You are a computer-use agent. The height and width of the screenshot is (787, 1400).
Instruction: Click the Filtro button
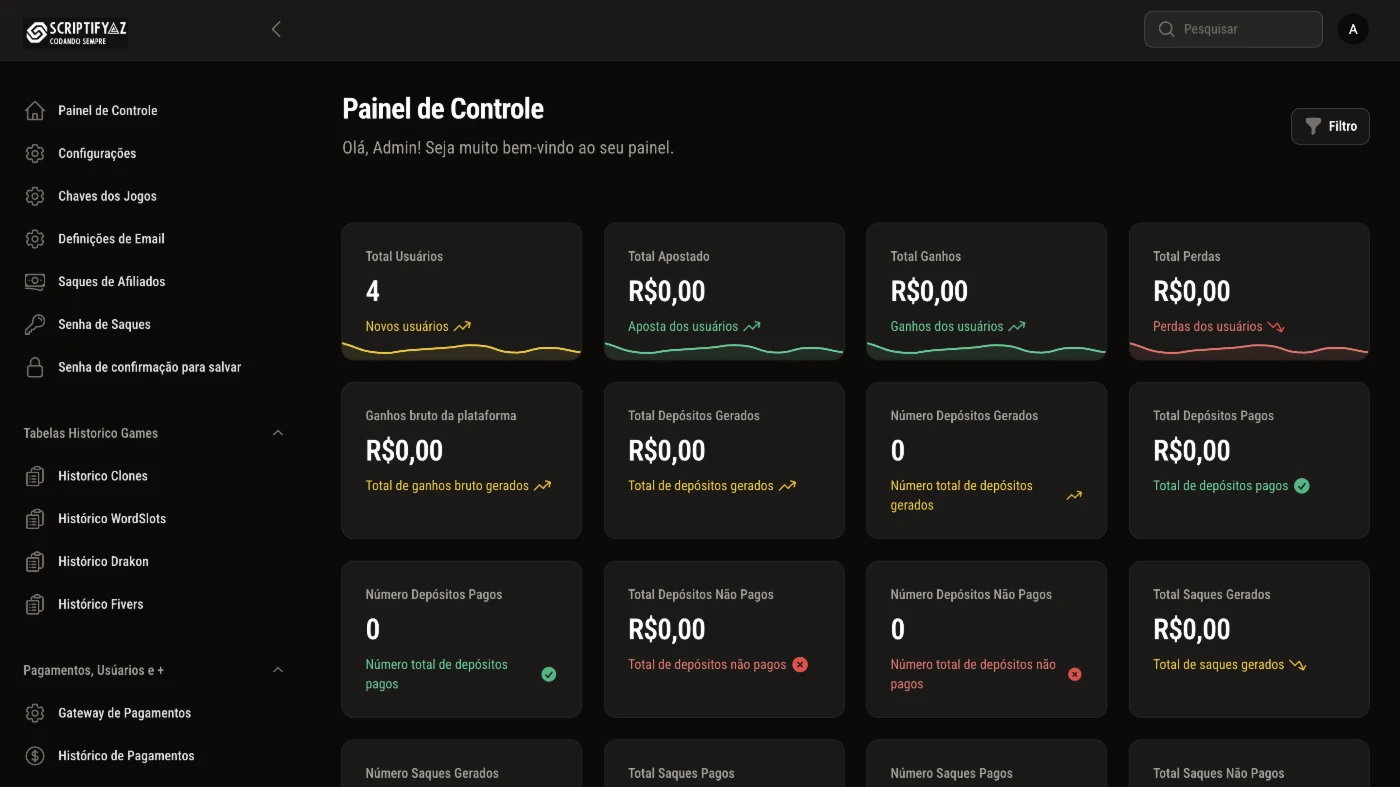pos(1330,127)
